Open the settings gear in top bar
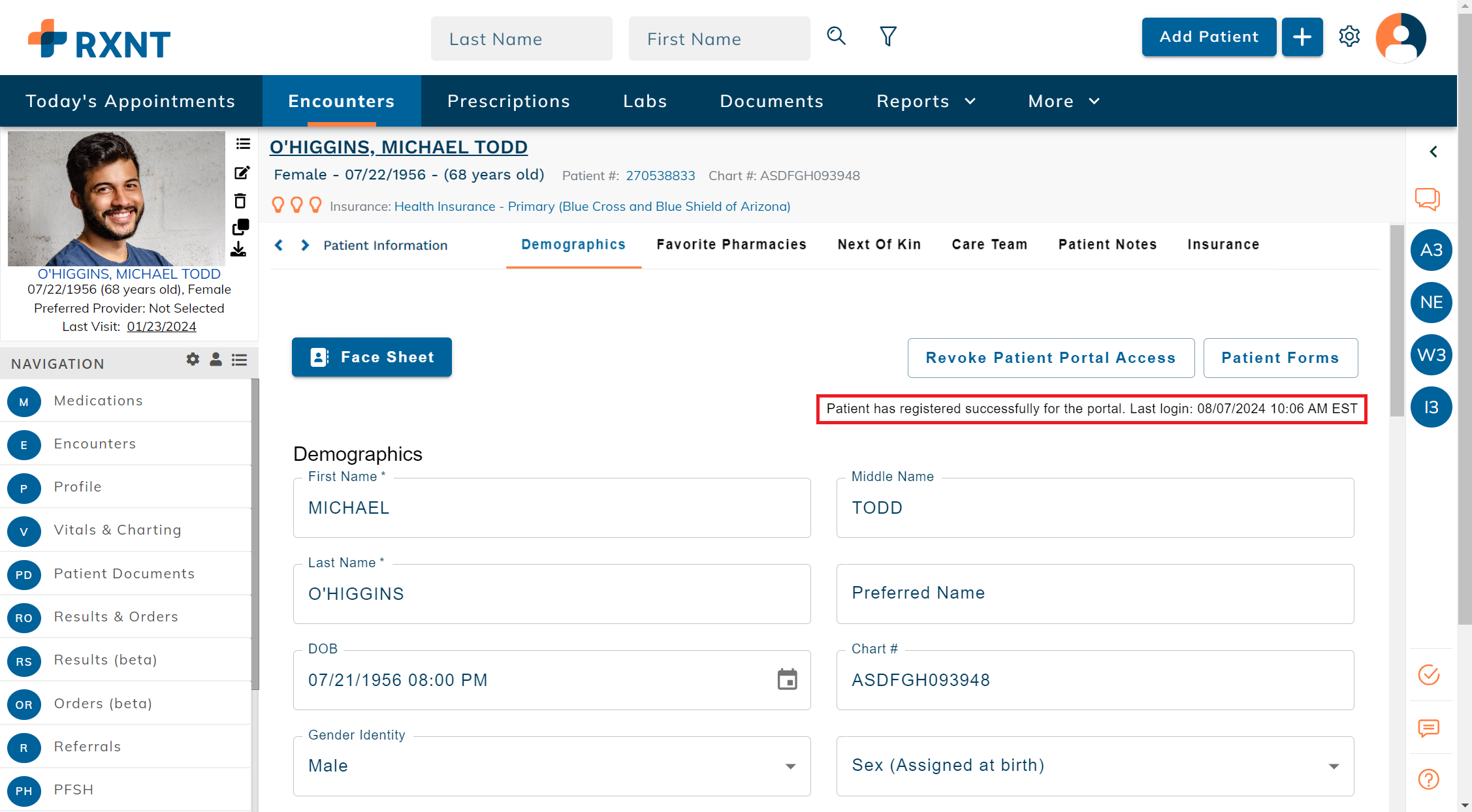1472x812 pixels. point(1349,37)
